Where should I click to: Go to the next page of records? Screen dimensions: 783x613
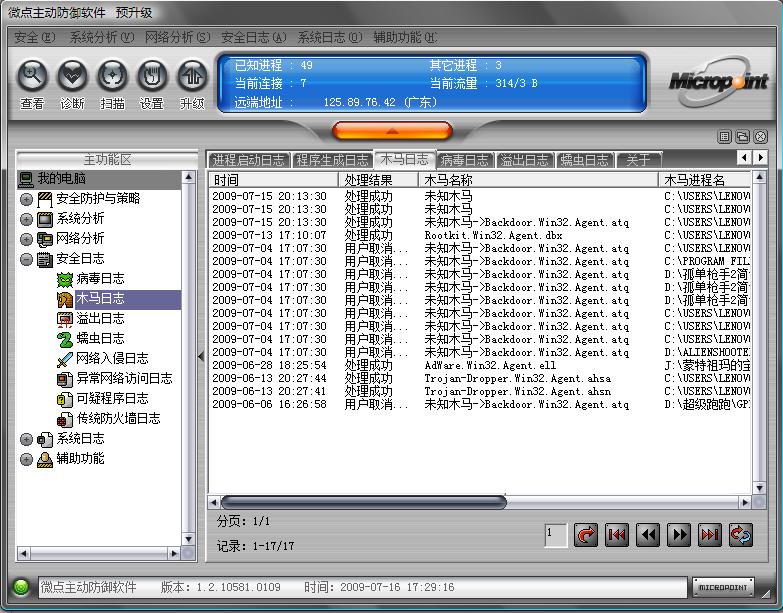click(x=679, y=535)
